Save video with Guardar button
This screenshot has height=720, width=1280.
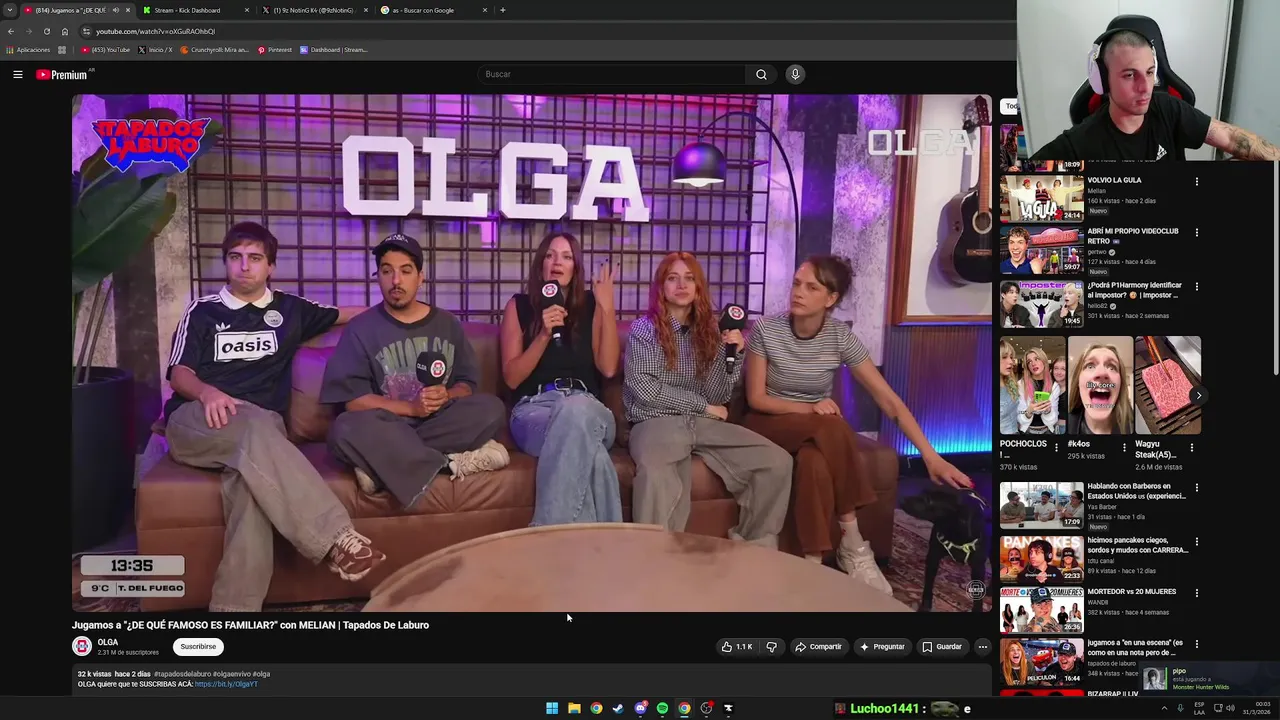point(942,647)
